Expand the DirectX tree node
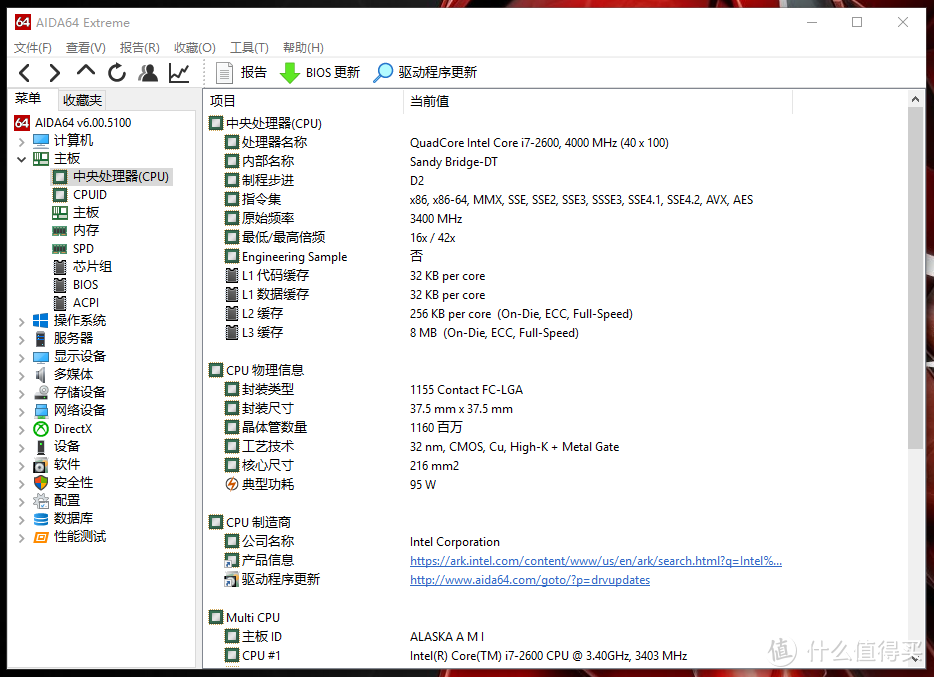The image size is (934, 677). tap(21, 429)
